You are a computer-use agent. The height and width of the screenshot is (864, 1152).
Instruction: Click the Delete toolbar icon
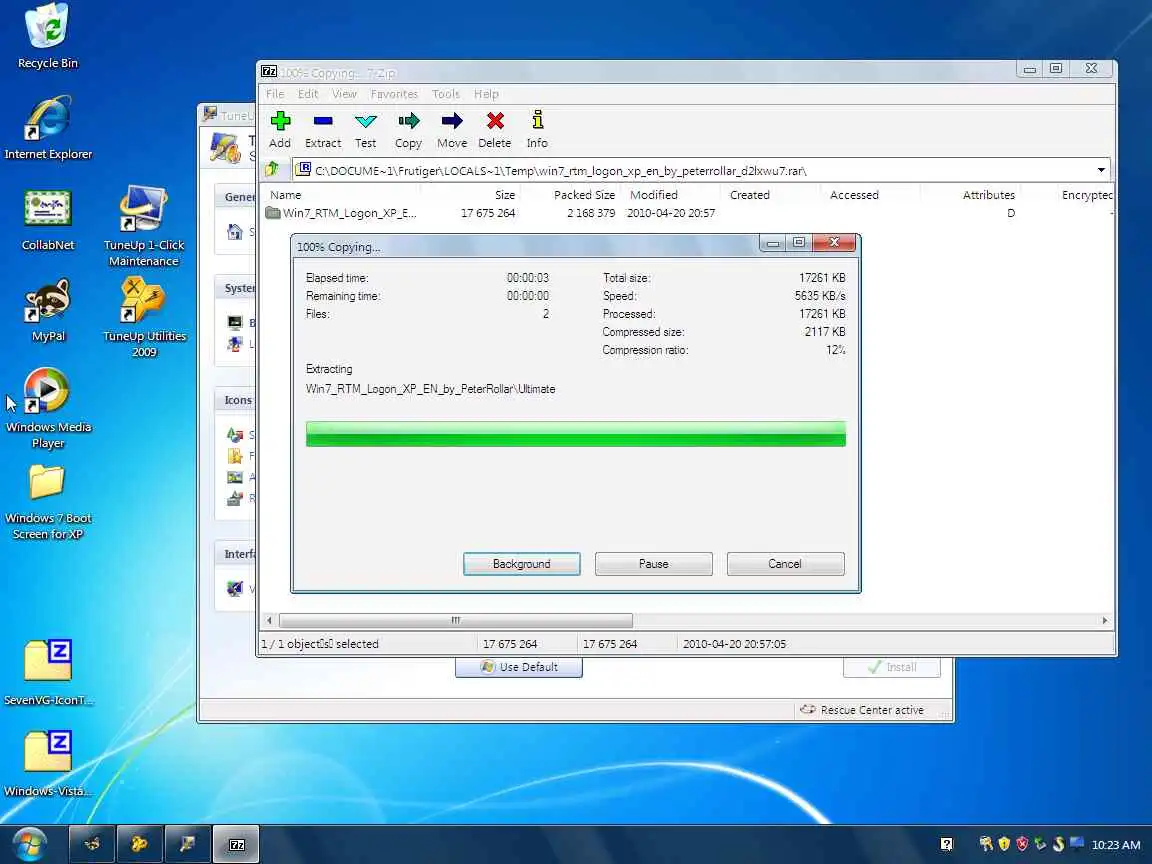pos(494,129)
